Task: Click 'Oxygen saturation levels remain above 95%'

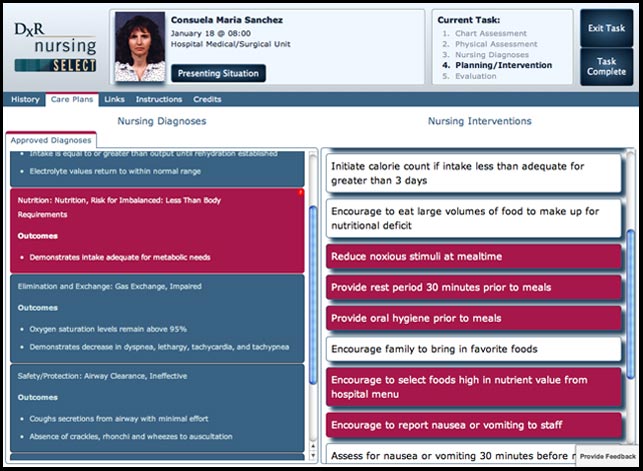Action: click(108, 329)
